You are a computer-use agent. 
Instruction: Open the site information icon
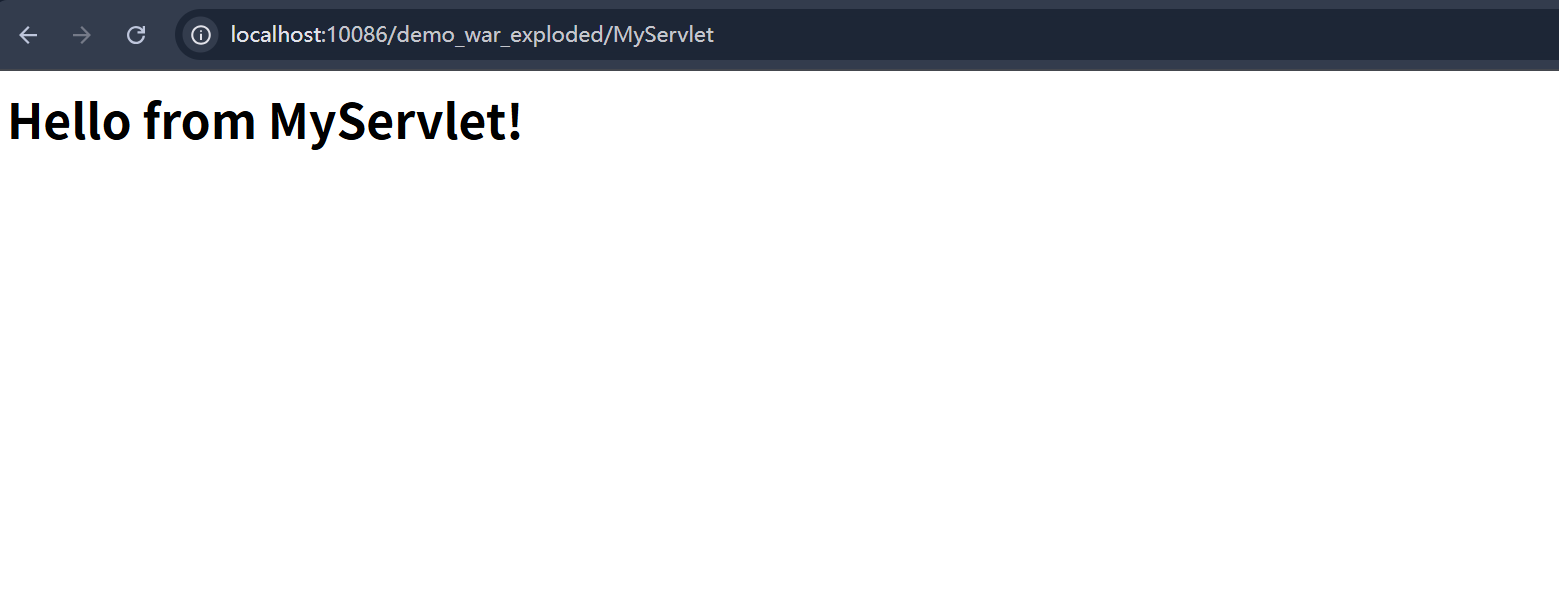pos(201,35)
